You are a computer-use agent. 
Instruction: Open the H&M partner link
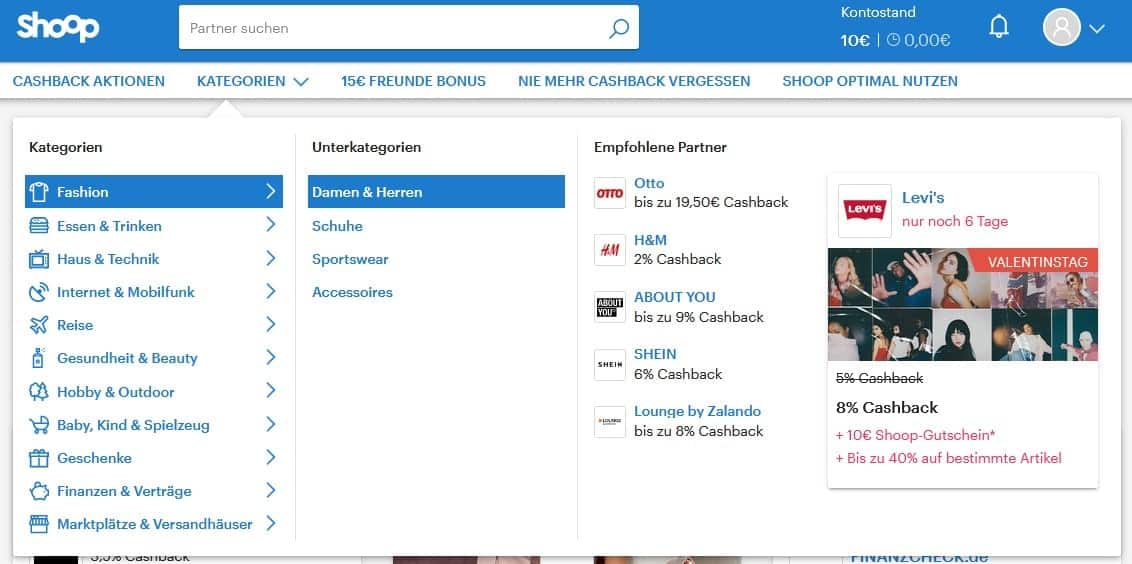(x=650, y=240)
